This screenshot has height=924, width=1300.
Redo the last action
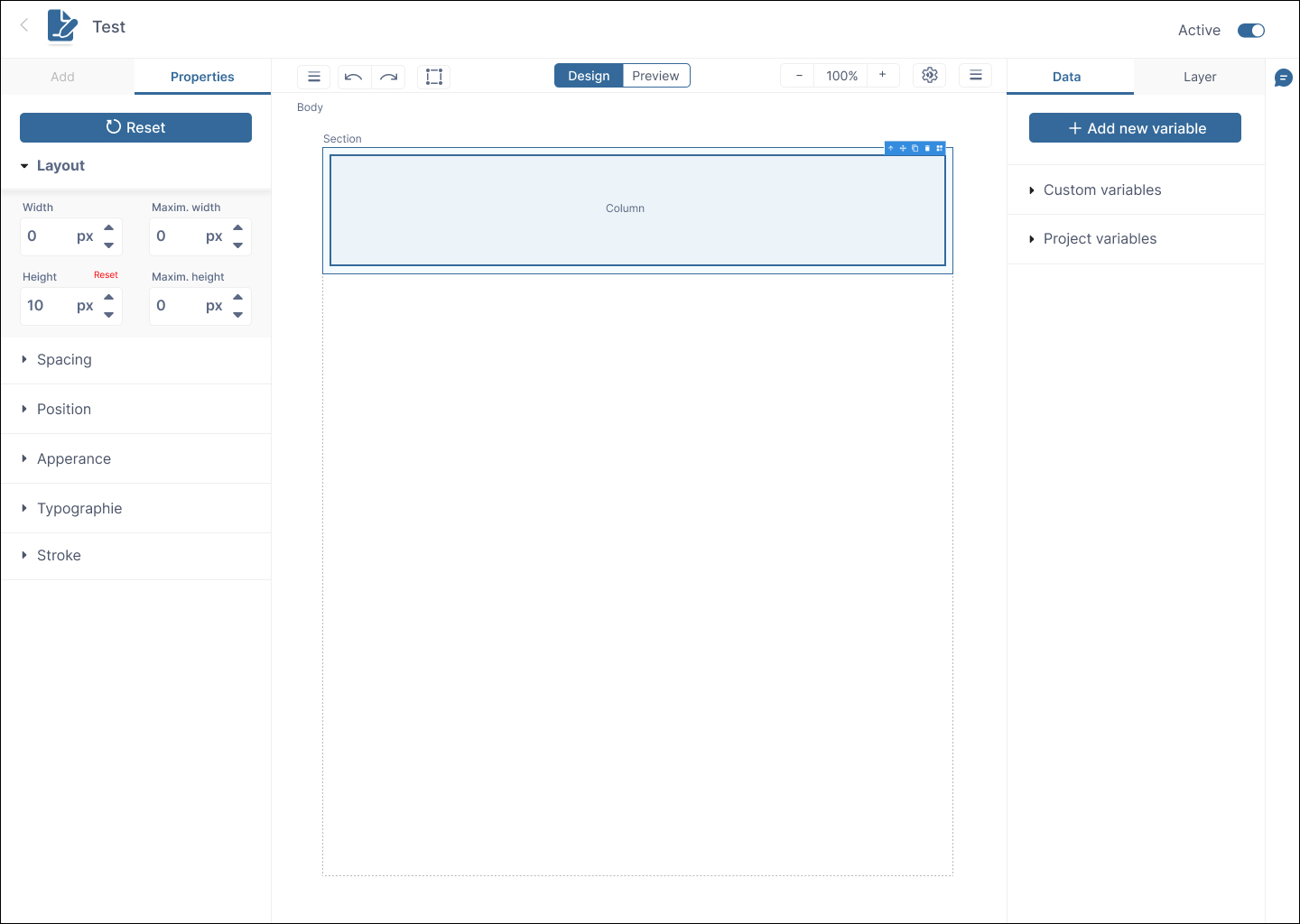[388, 77]
